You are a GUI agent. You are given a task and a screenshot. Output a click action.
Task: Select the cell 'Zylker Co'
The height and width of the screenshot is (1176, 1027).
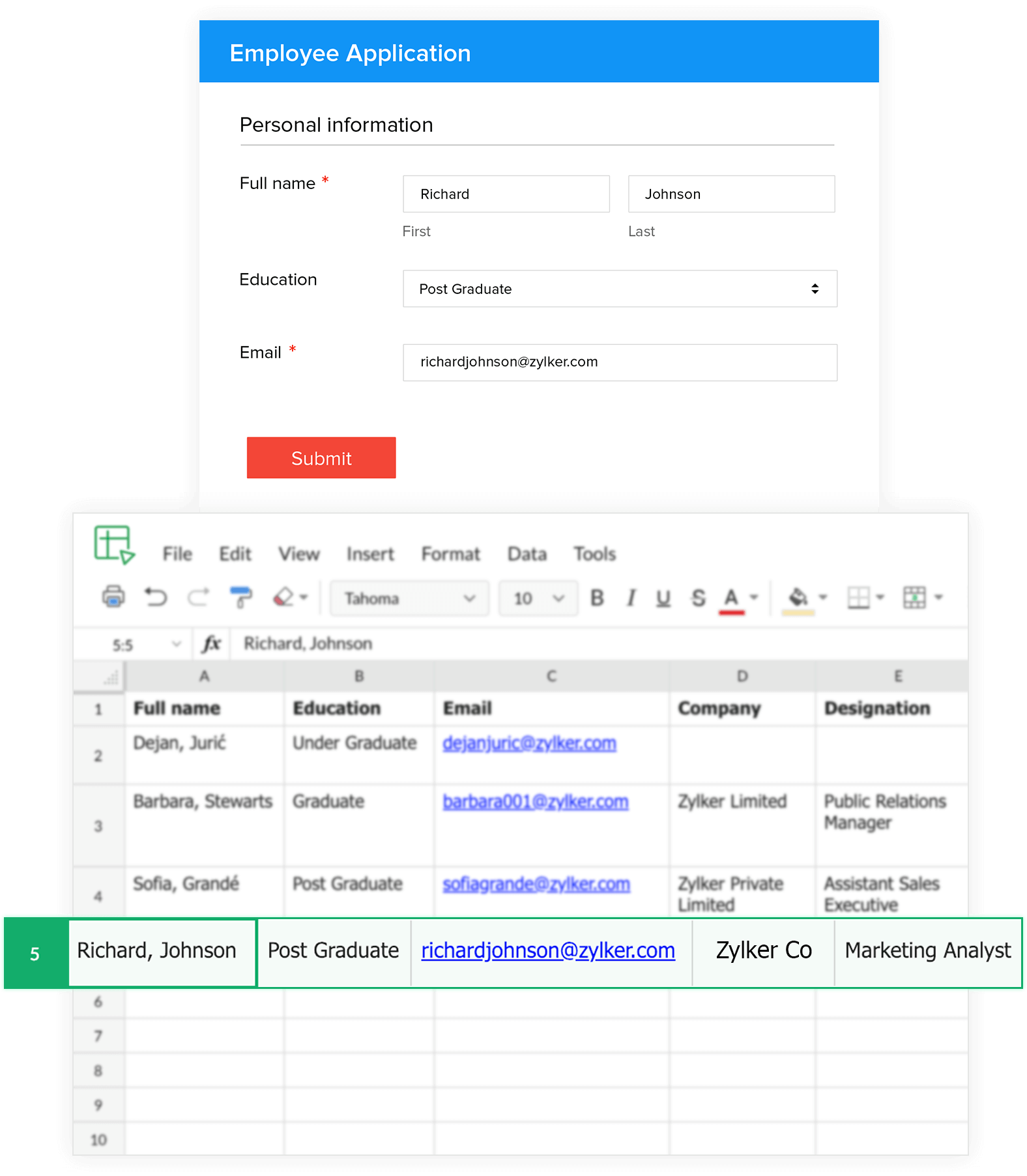pyautogui.click(x=764, y=952)
